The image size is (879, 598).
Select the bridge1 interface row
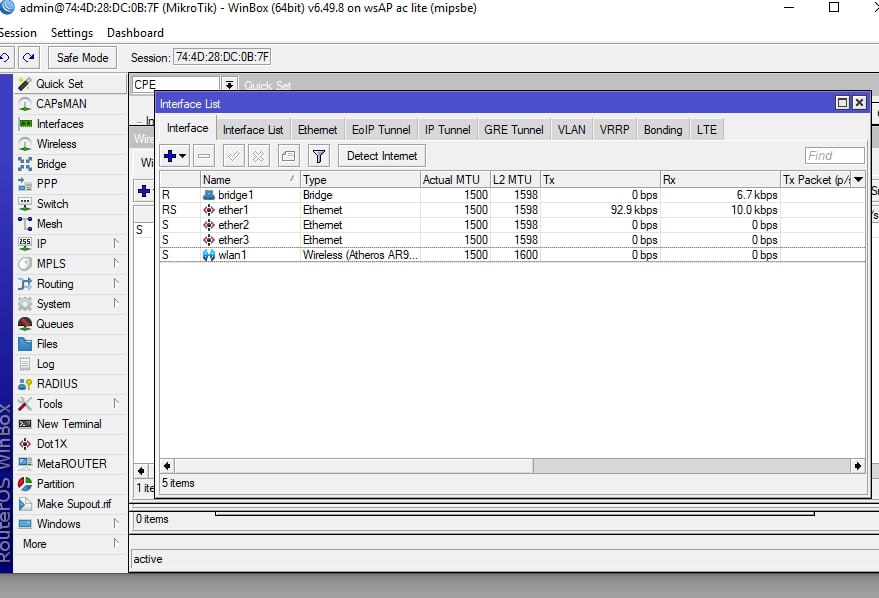512,195
